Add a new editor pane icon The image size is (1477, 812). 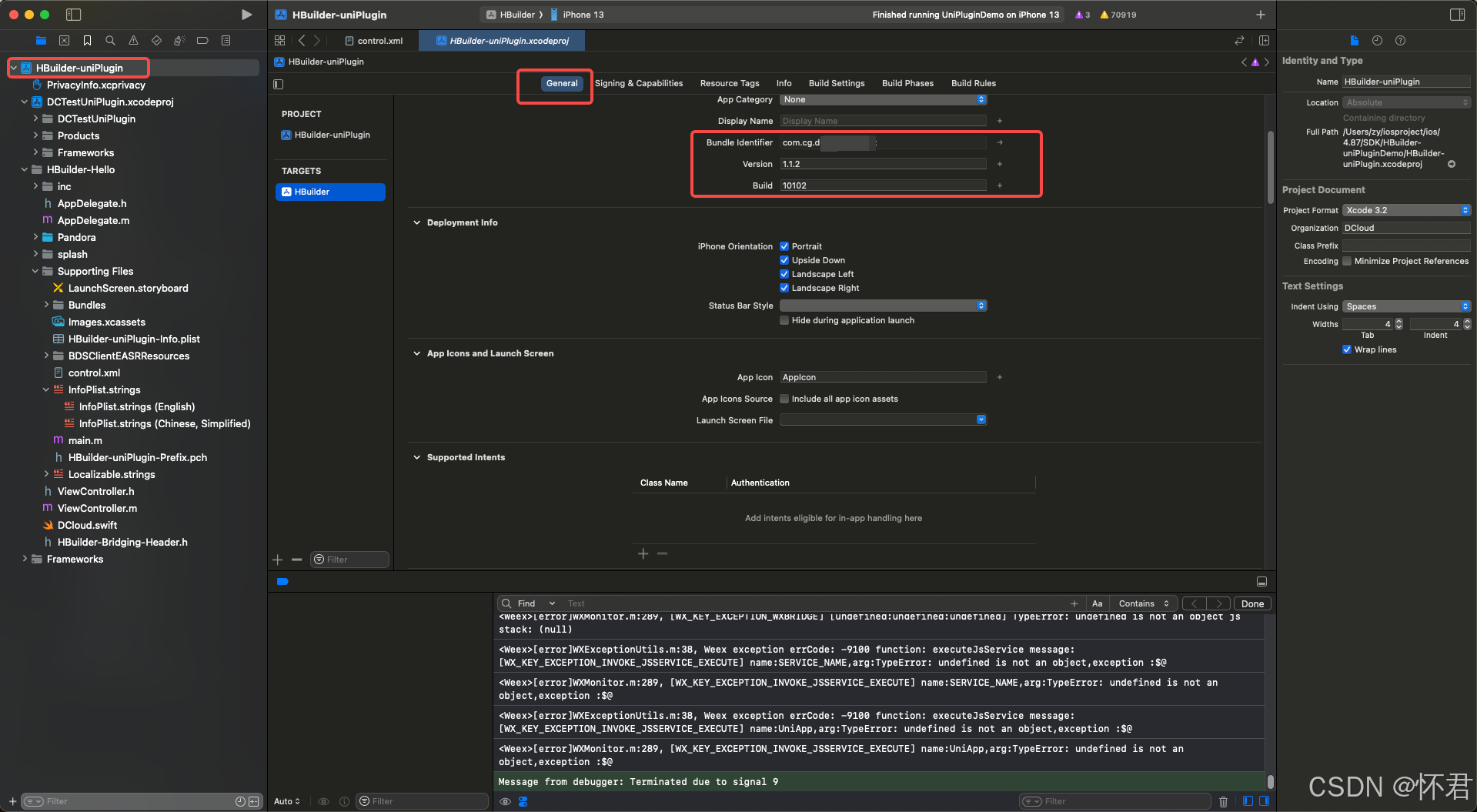tap(1264, 40)
